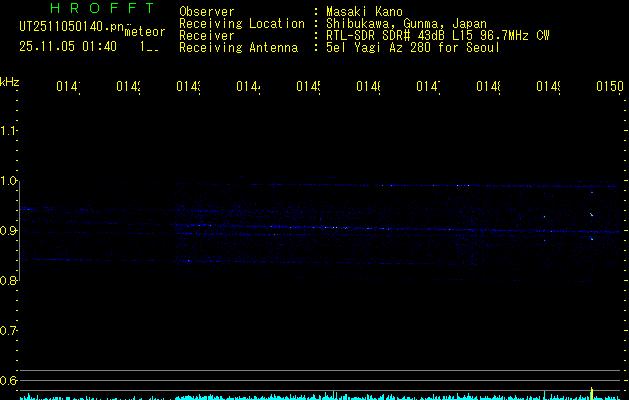
Task: Select the Receiving Location label
Action: (x=241, y=23)
